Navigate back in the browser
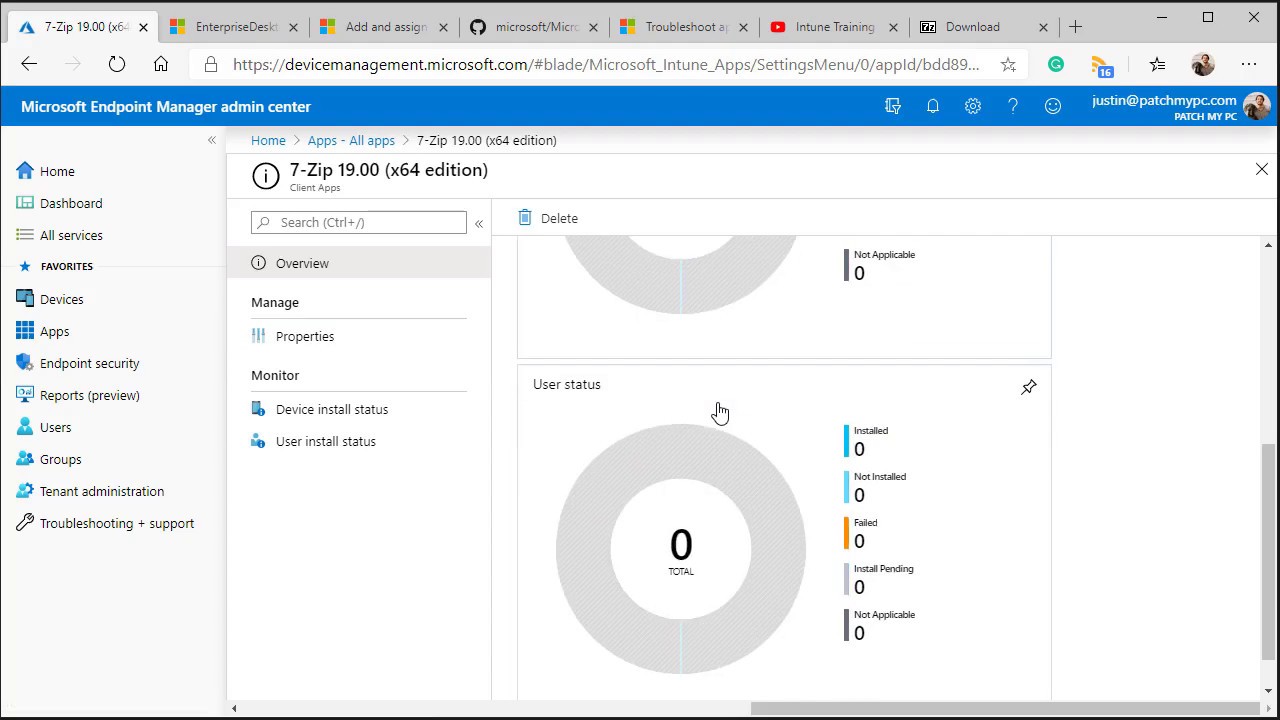 click(29, 64)
